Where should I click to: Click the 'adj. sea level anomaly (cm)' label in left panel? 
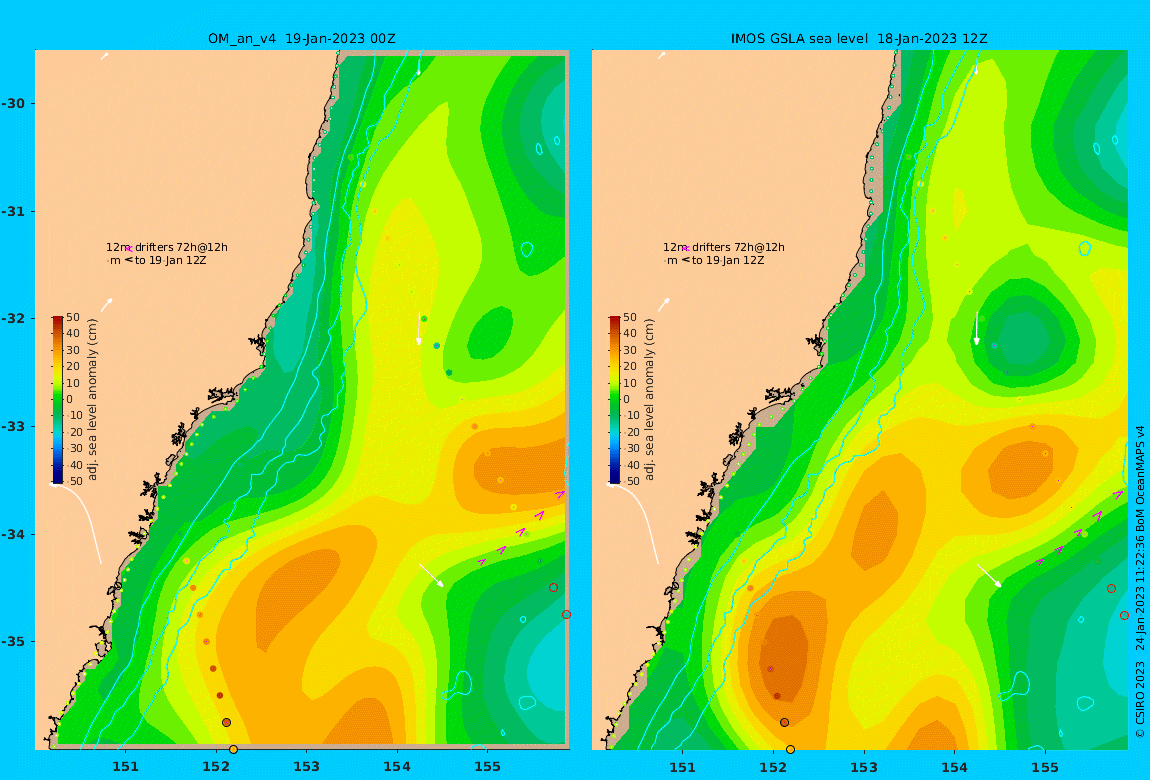coord(92,400)
